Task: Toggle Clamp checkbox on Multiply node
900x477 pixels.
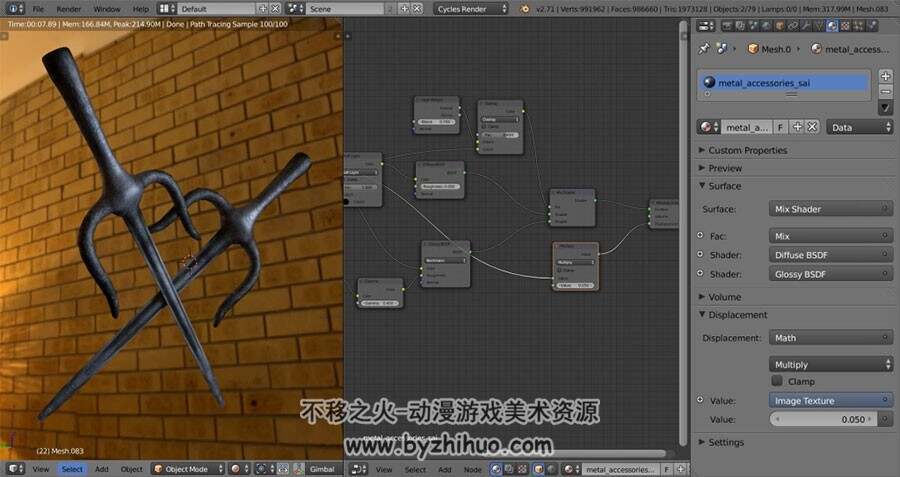Action: 560,270
